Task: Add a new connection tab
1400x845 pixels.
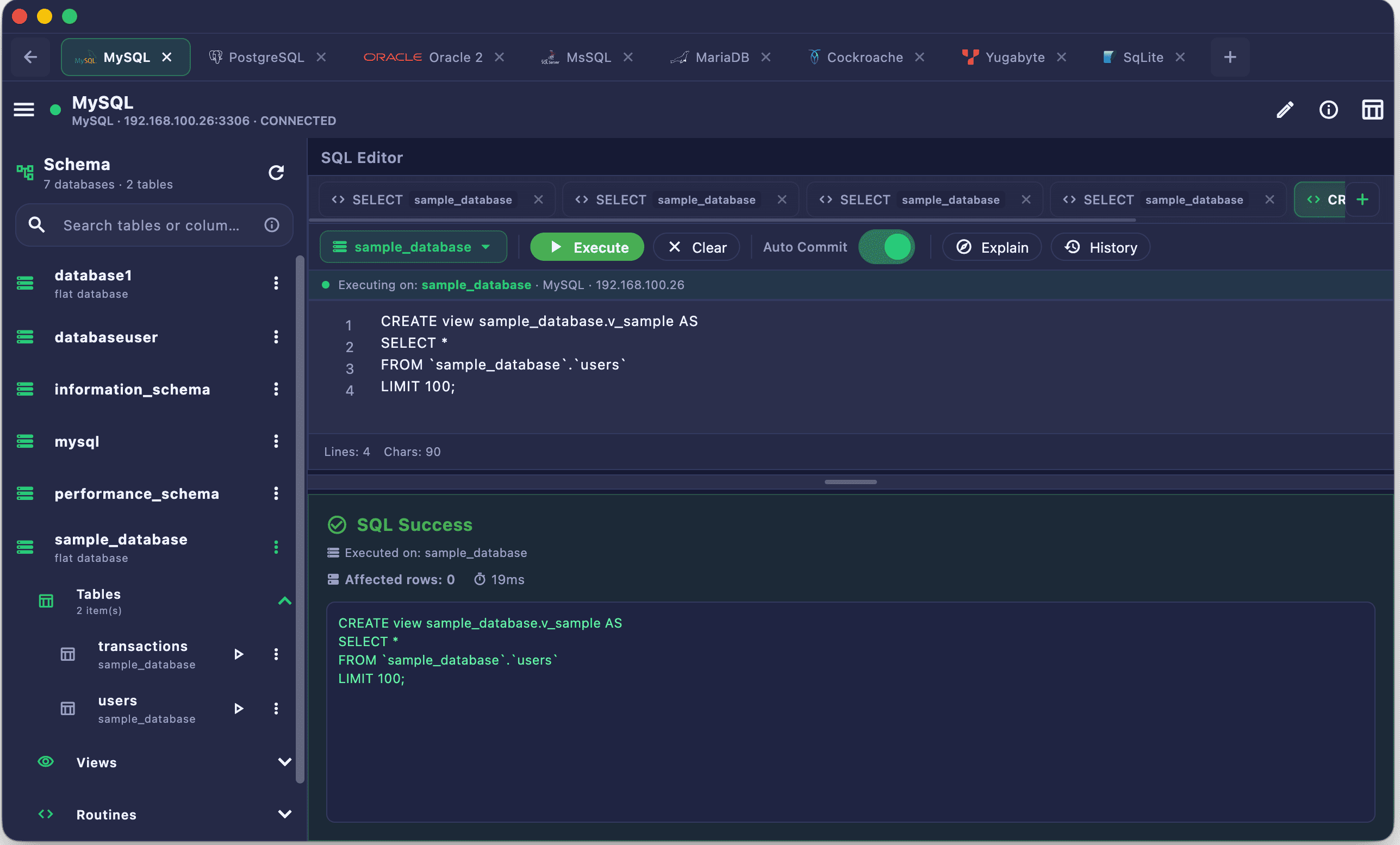Action: [1229, 57]
